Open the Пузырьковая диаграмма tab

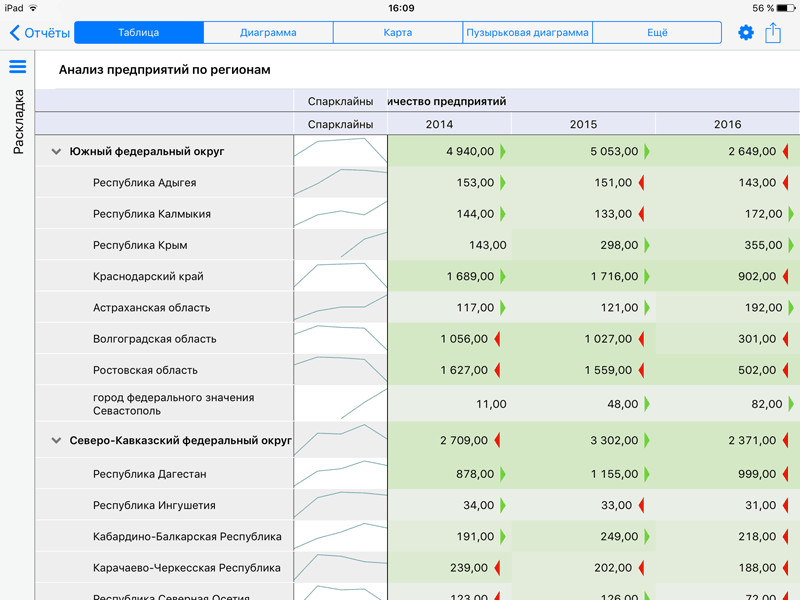click(x=527, y=33)
